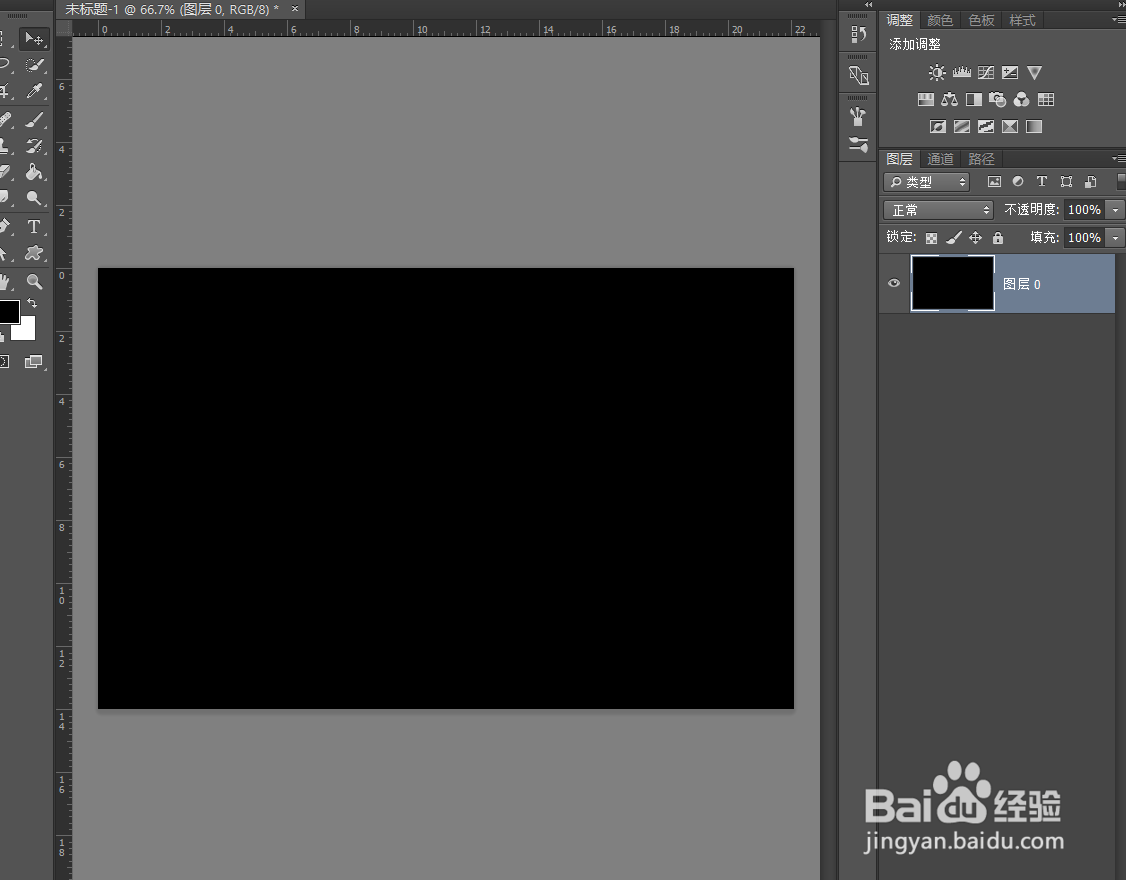1126x880 pixels.
Task: Toggle filter for adjustment layers
Action: click(1018, 182)
